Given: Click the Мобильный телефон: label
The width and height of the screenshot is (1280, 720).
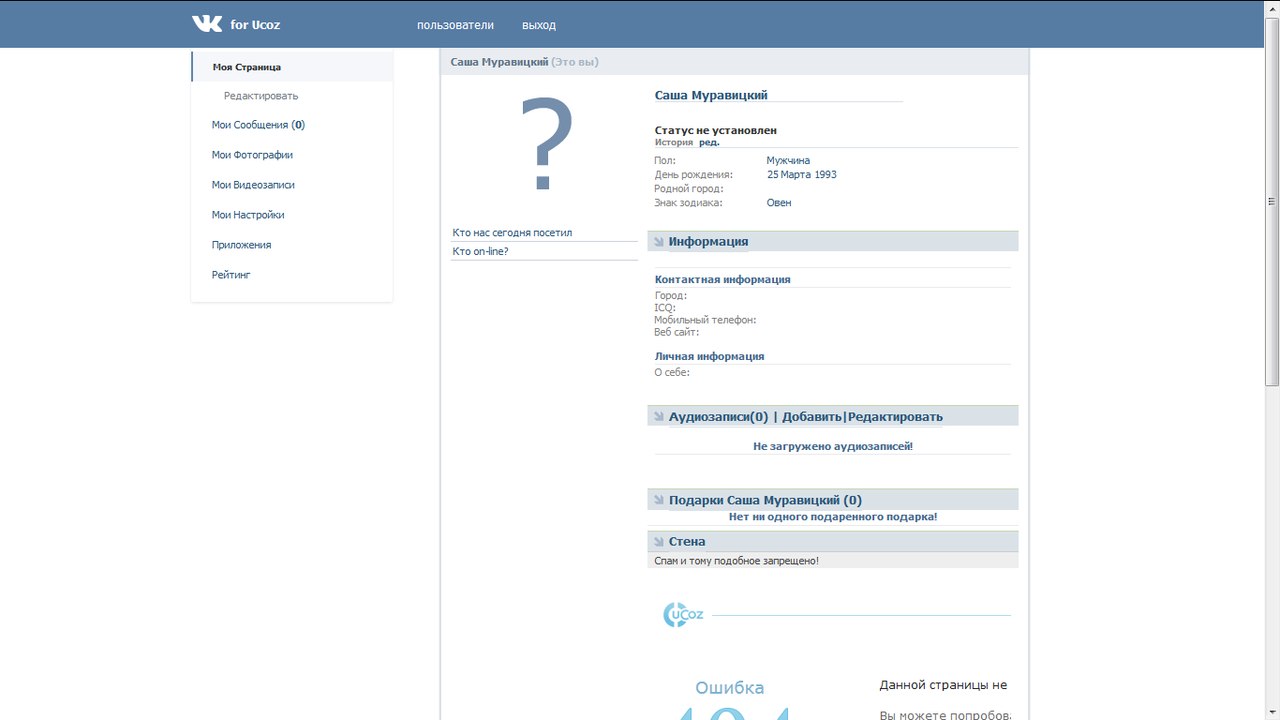Looking at the screenshot, I should click(705, 320).
